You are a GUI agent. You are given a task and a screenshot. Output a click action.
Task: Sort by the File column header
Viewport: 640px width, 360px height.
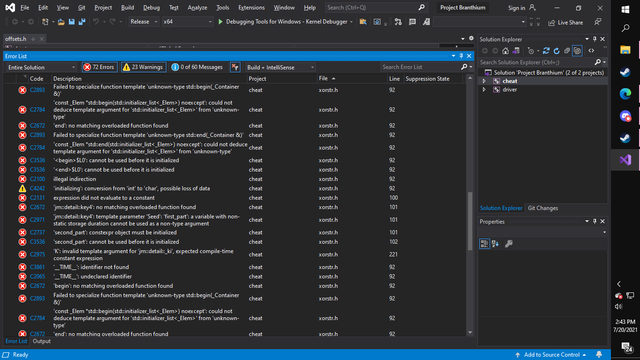point(323,78)
